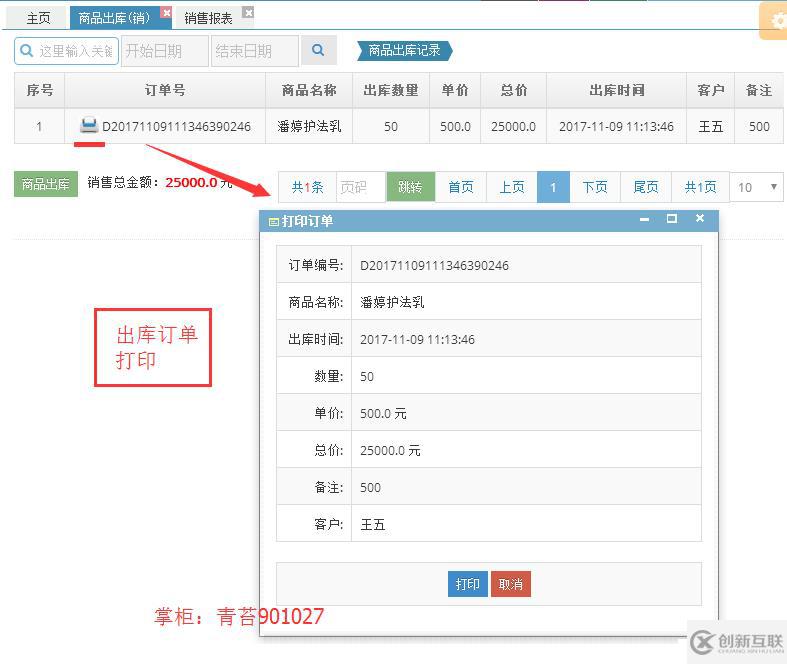Screen dimensions: 787x664
Task: Click the table cell 王五 in the row
Action: click(x=711, y=126)
